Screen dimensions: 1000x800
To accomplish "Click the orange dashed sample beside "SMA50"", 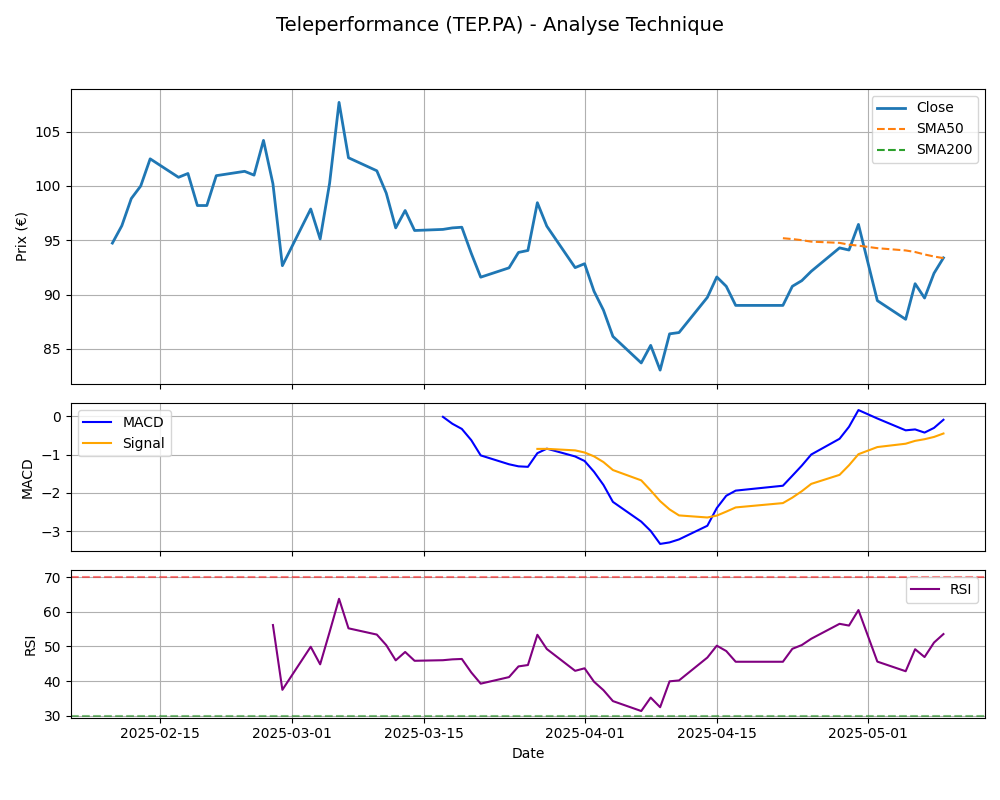I will coord(892,129).
